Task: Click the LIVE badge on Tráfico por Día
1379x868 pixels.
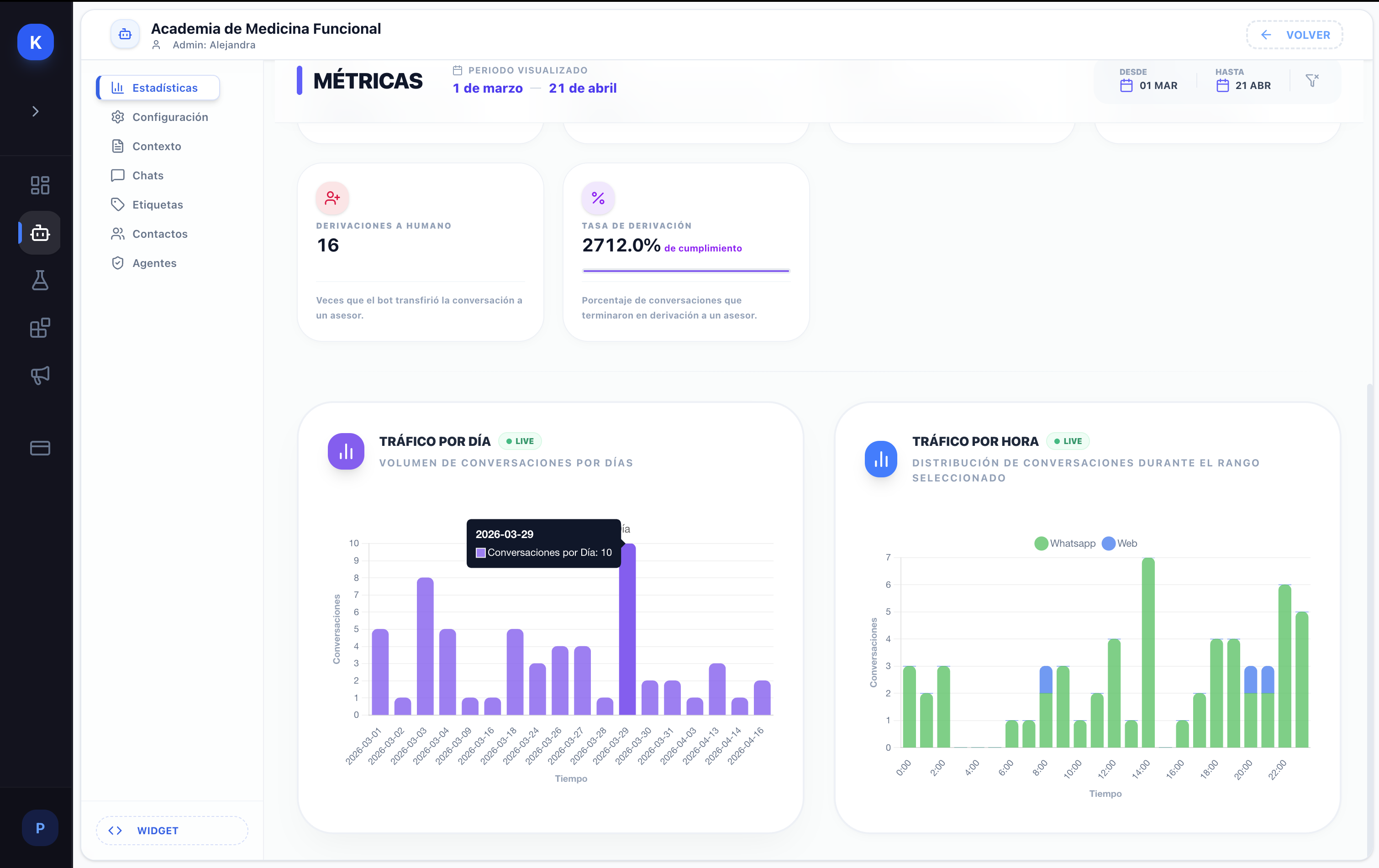Action: [520, 441]
